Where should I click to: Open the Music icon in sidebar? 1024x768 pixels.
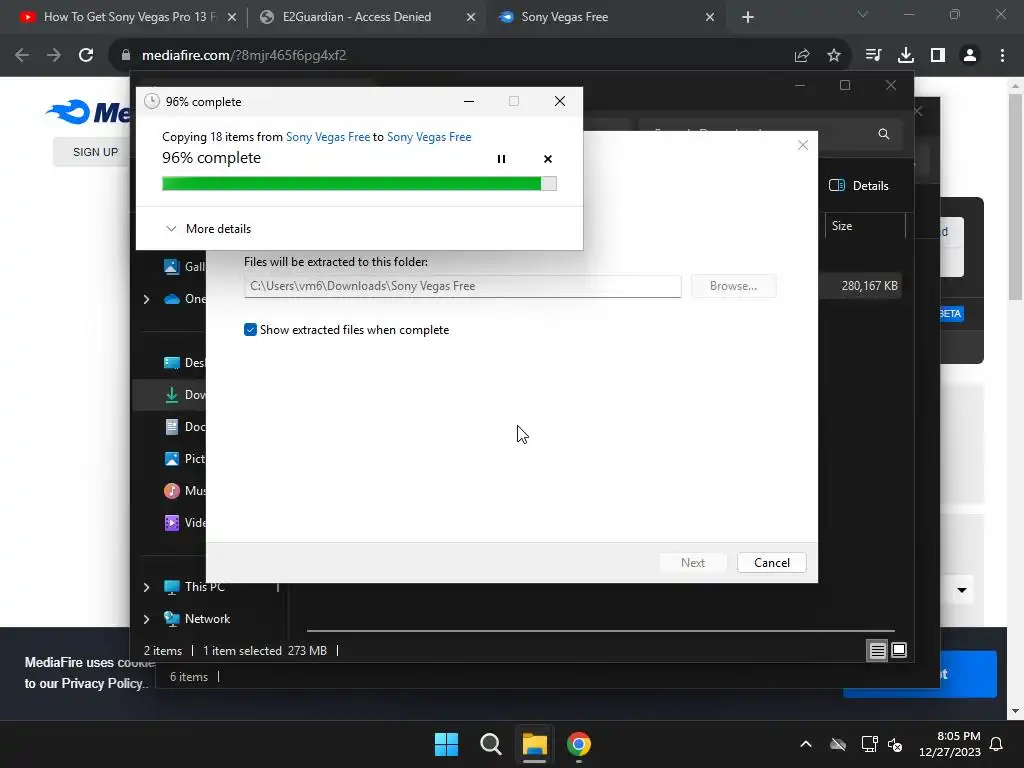pyautogui.click(x=172, y=490)
